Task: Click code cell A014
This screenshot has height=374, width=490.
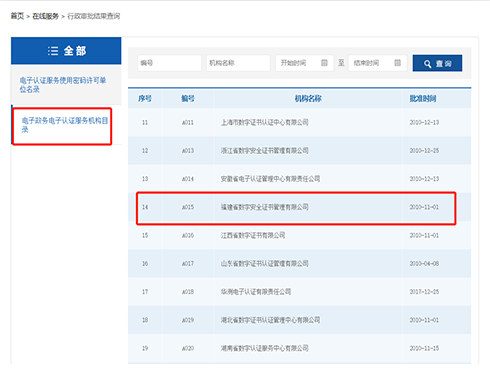Action: pos(188,179)
